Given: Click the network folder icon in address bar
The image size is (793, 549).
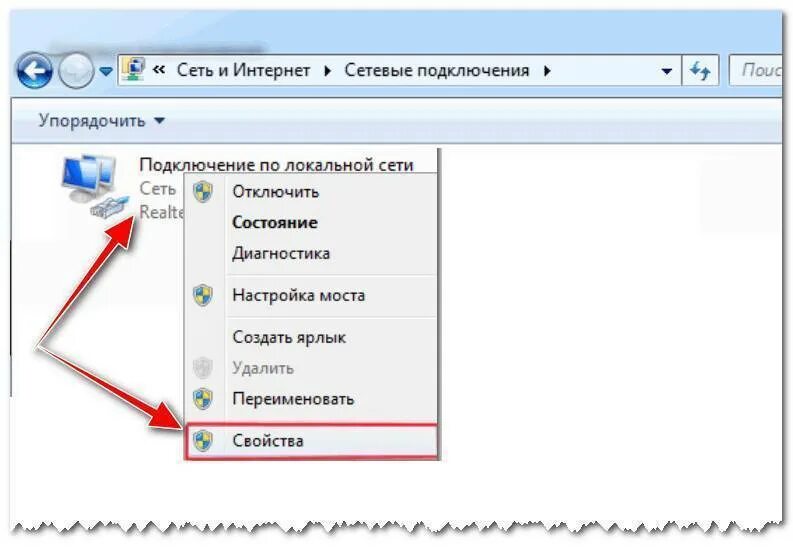Looking at the screenshot, I should (x=134, y=70).
